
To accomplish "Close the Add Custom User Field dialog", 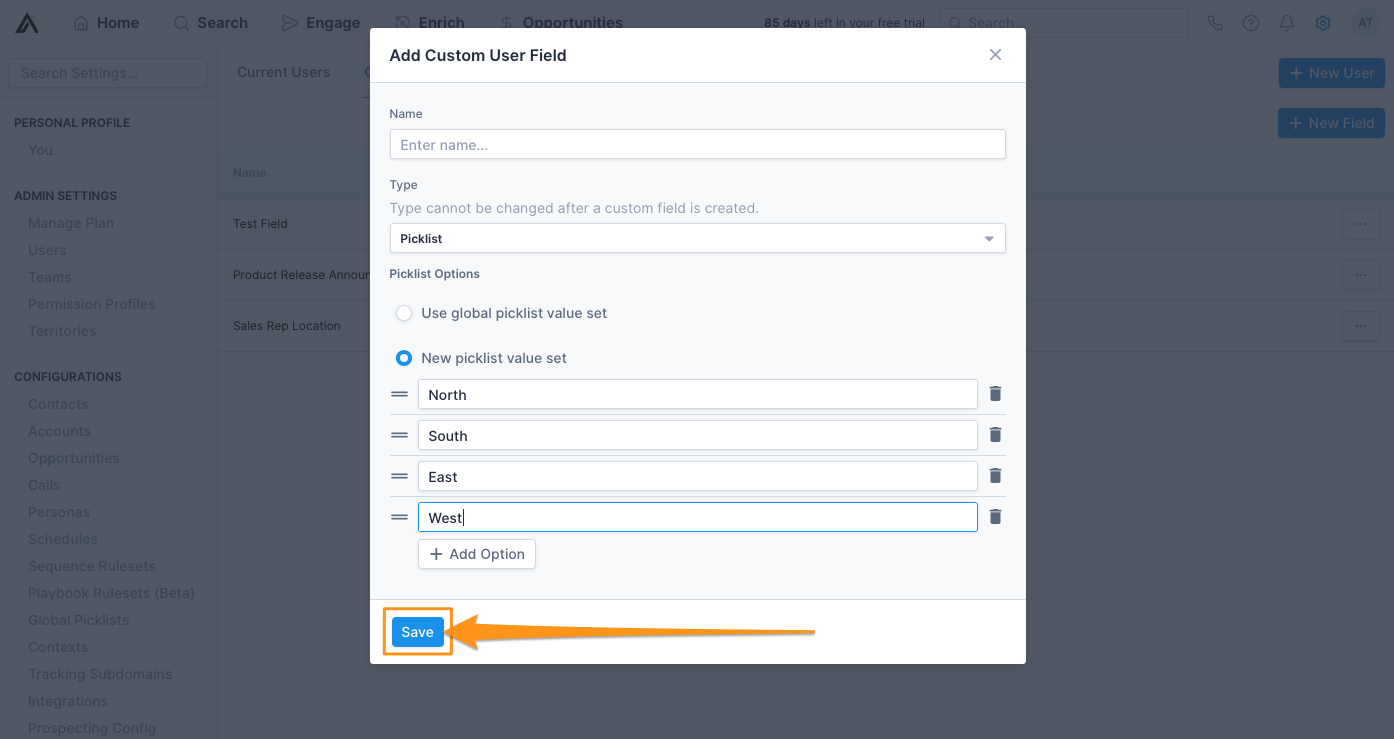I will (995, 55).
